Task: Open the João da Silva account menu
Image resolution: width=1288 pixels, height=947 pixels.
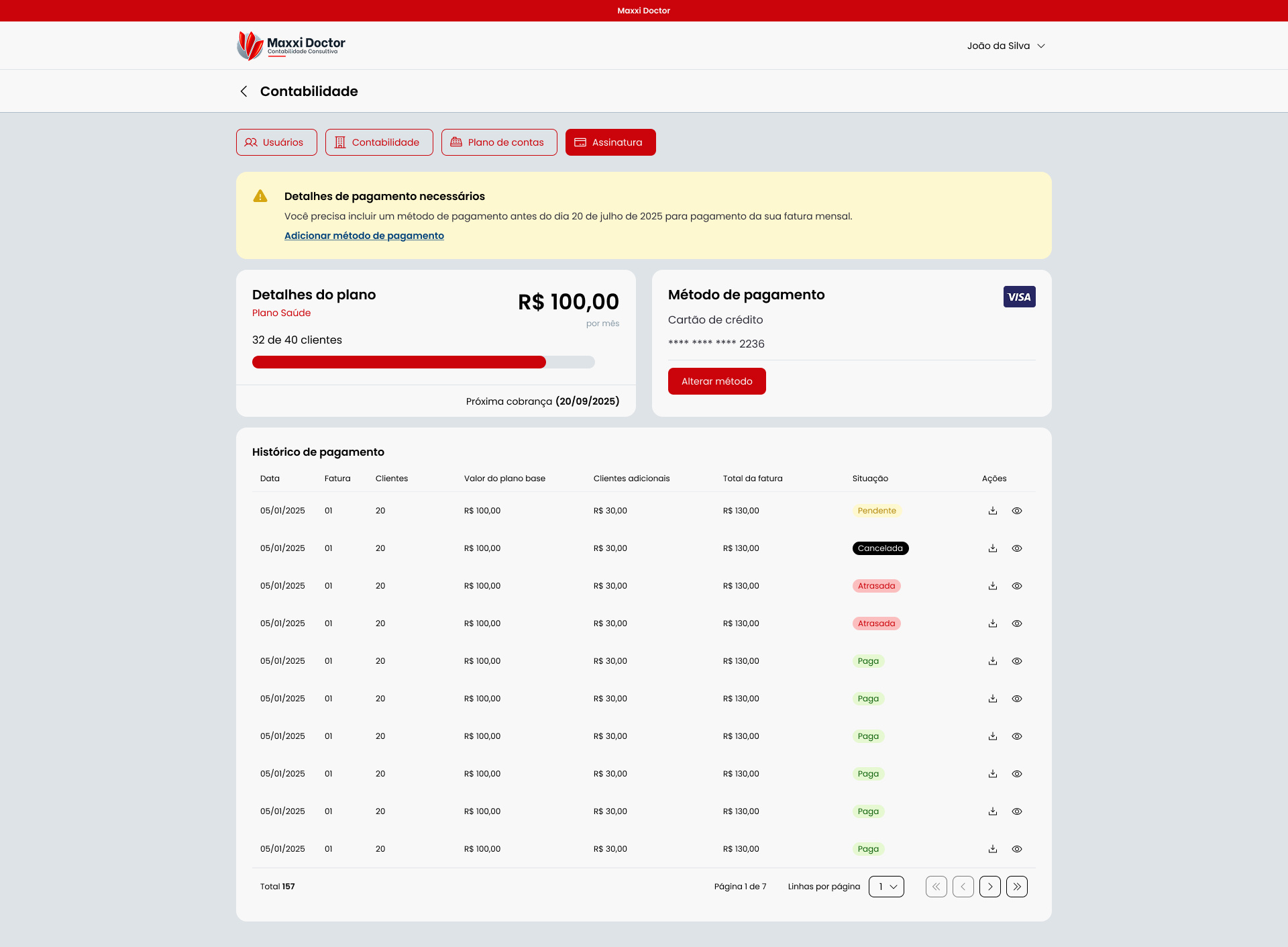Action: [1006, 45]
